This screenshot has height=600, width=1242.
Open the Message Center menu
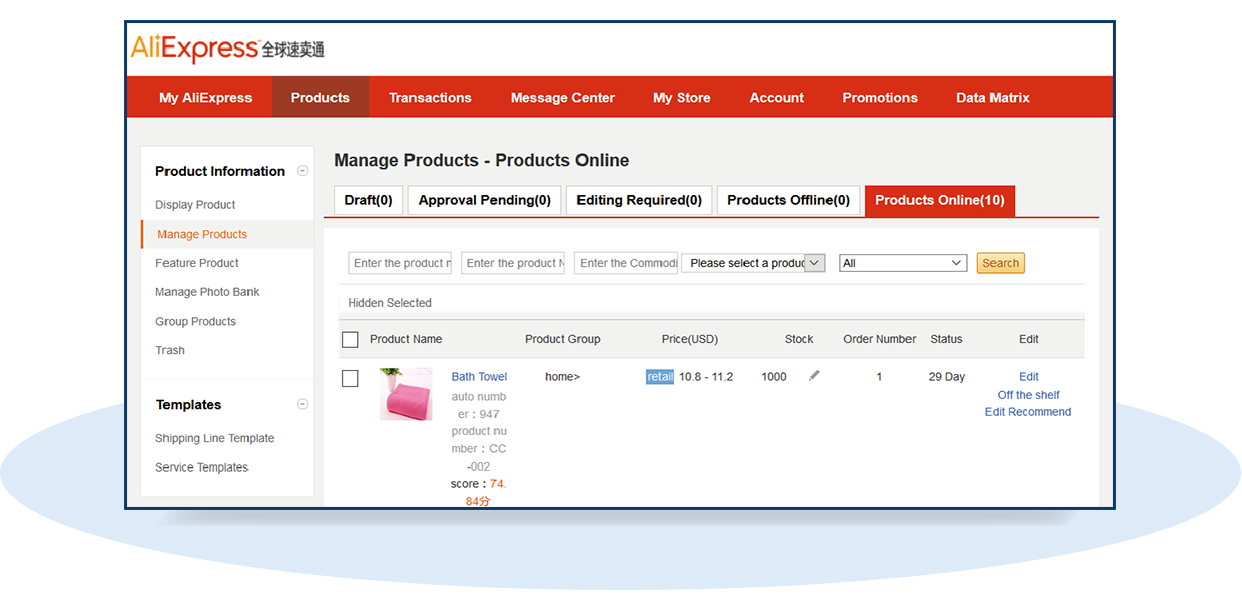click(563, 97)
